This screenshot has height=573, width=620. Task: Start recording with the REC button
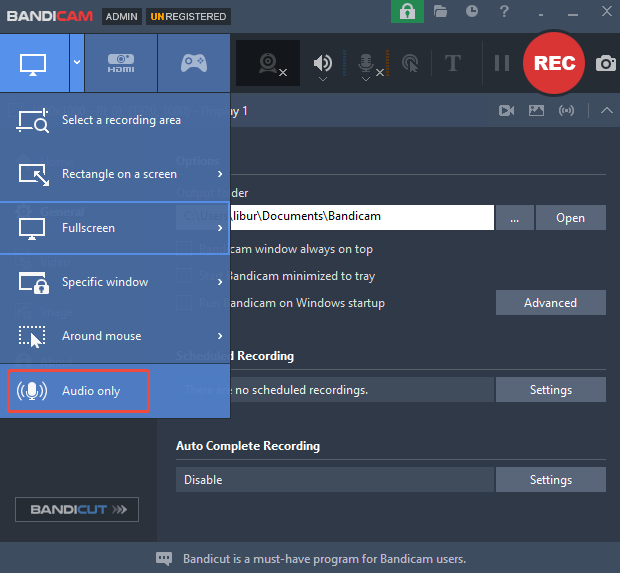(x=554, y=63)
